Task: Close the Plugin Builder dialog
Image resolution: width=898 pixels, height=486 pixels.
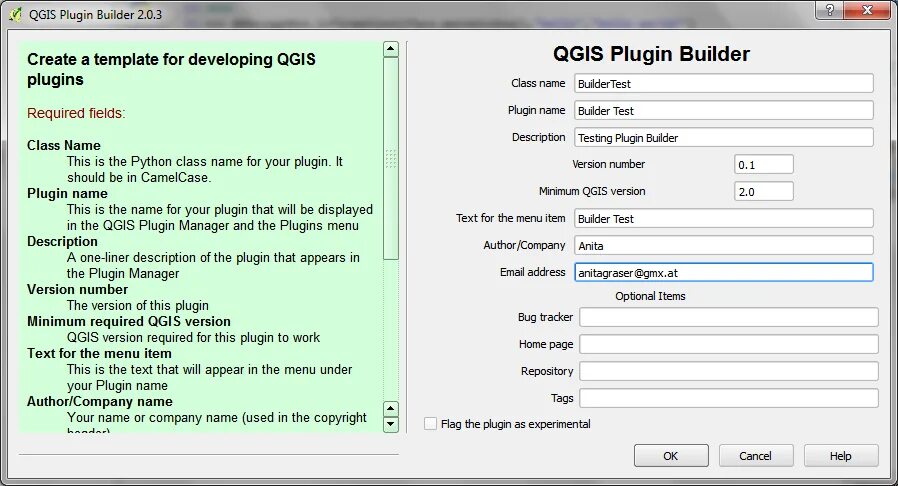Action: click(867, 10)
